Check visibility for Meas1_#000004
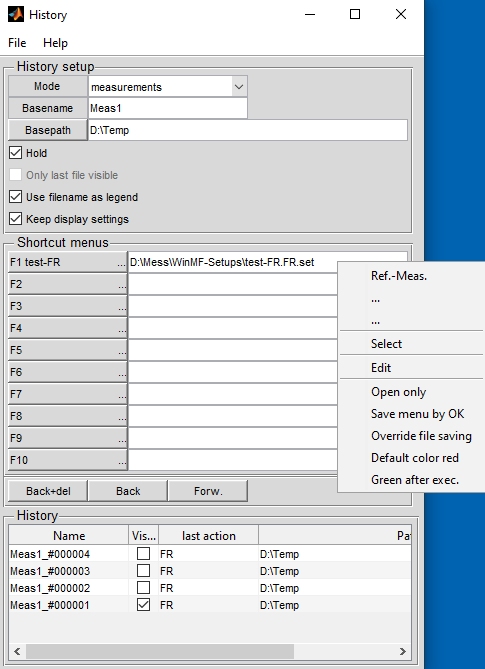485x669 pixels. (143, 554)
